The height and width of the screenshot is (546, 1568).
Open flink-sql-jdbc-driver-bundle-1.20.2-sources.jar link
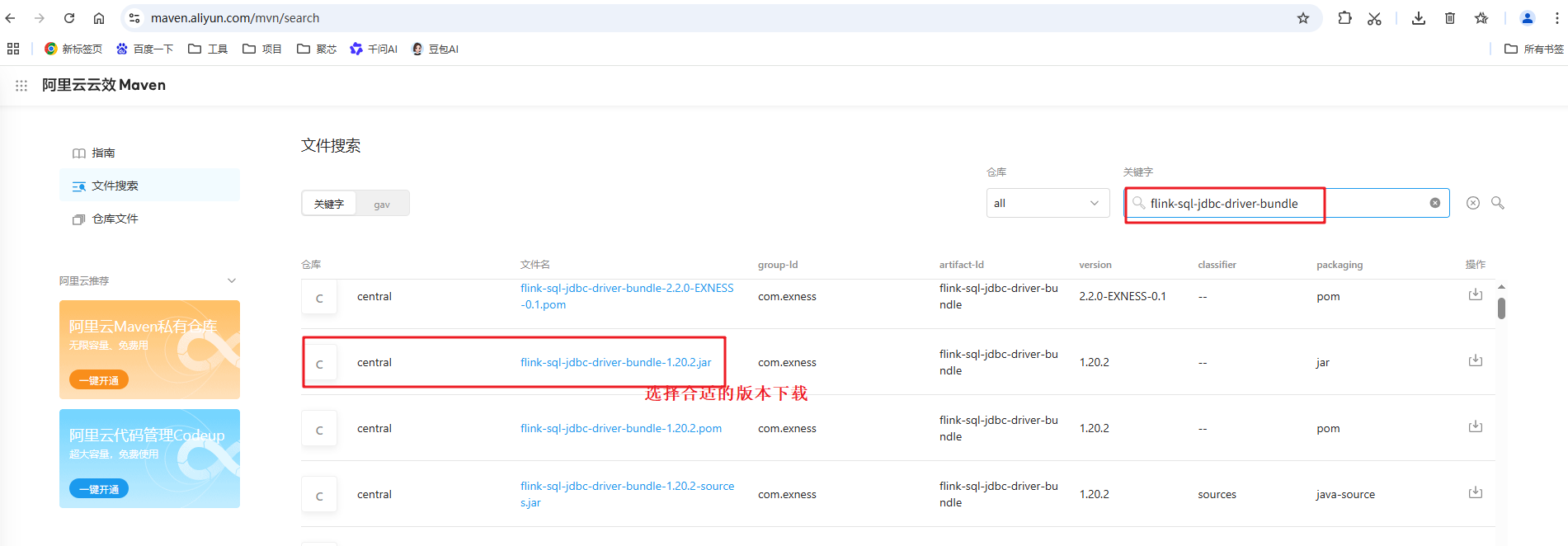(627, 494)
